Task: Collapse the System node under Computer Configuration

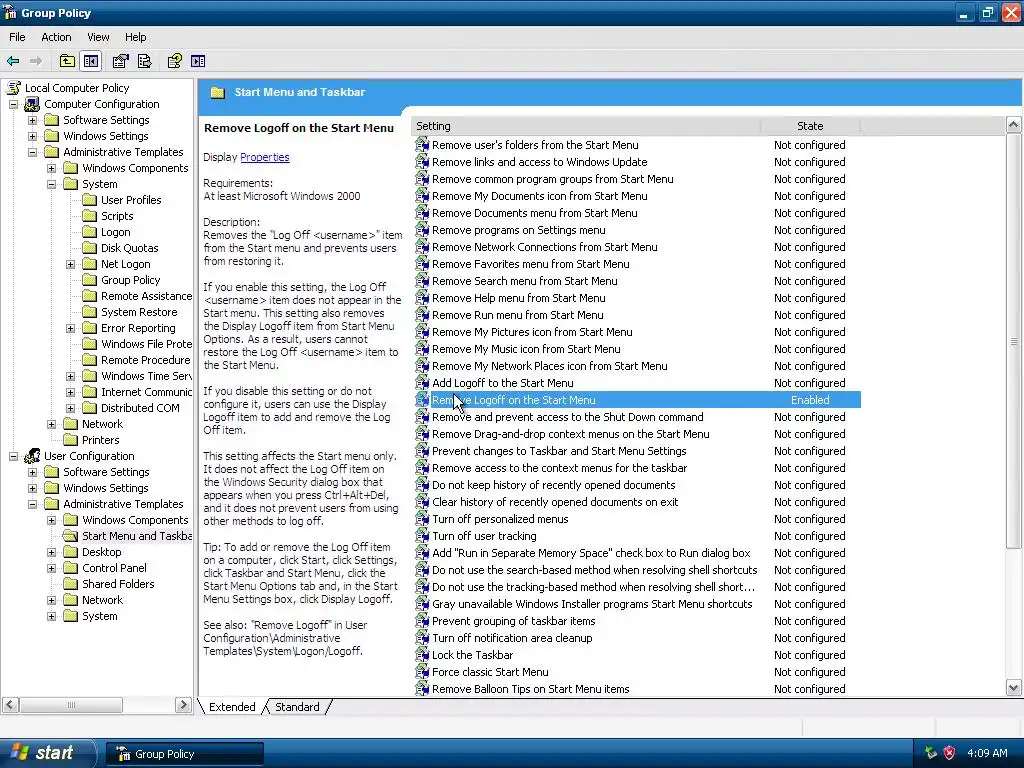Action: pos(51,184)
